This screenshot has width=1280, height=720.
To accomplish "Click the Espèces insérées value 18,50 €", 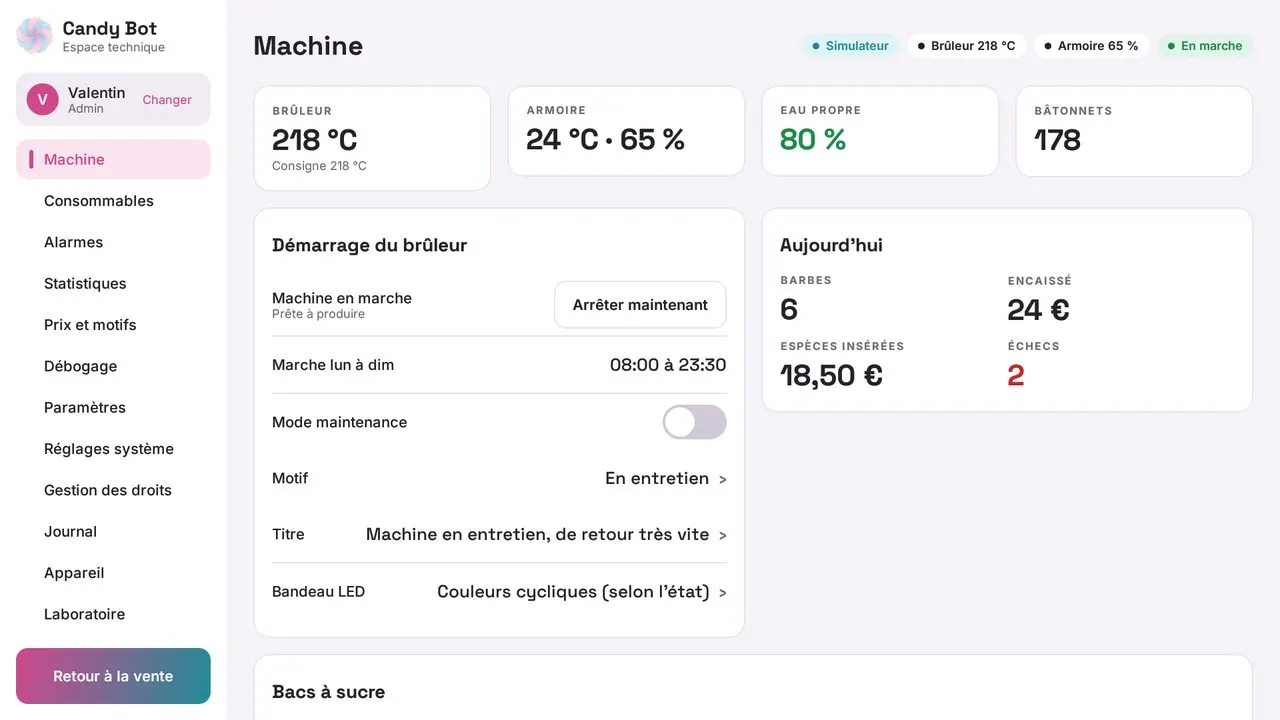I will [831, 375].
